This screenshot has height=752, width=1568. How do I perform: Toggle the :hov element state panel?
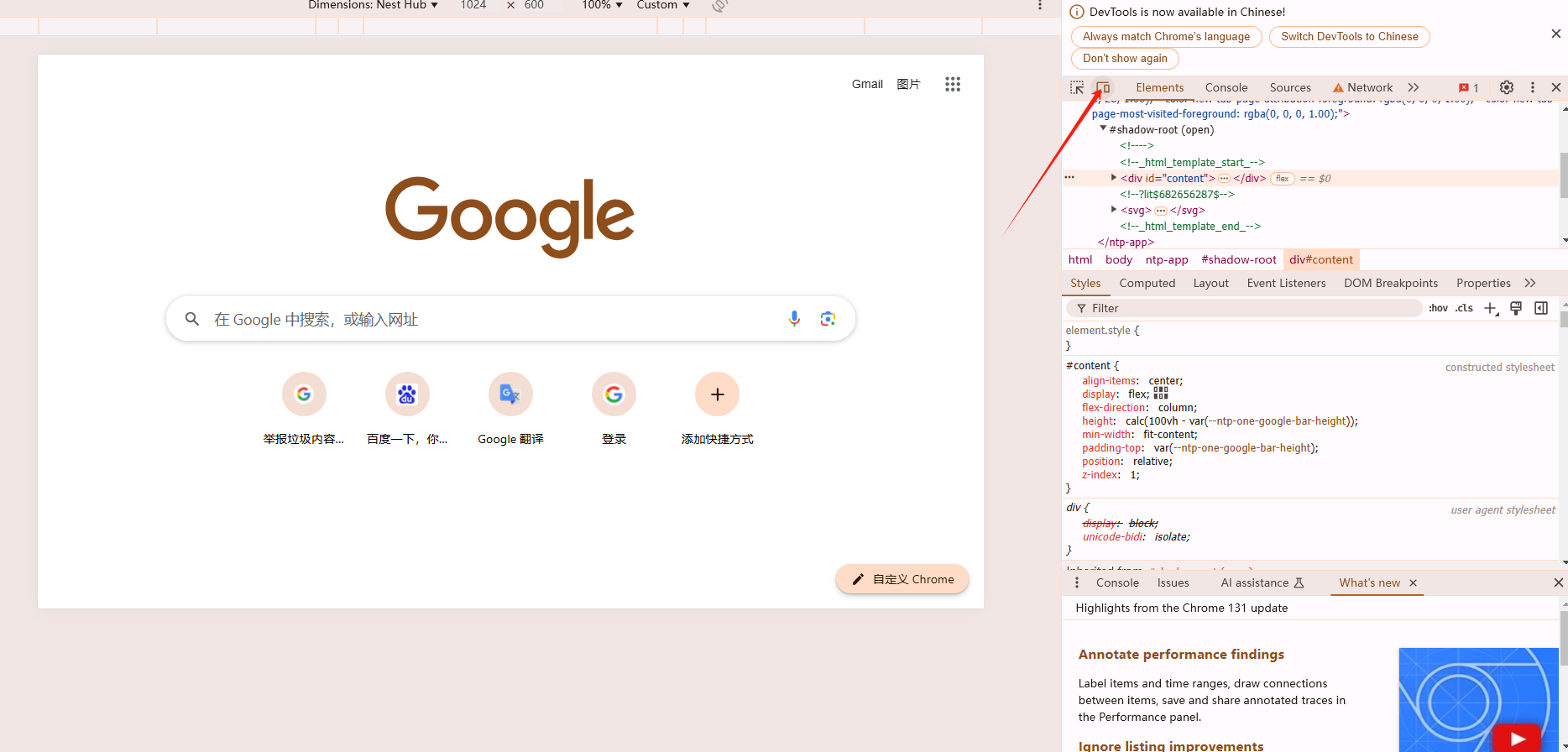click(x=1438, y=308)
